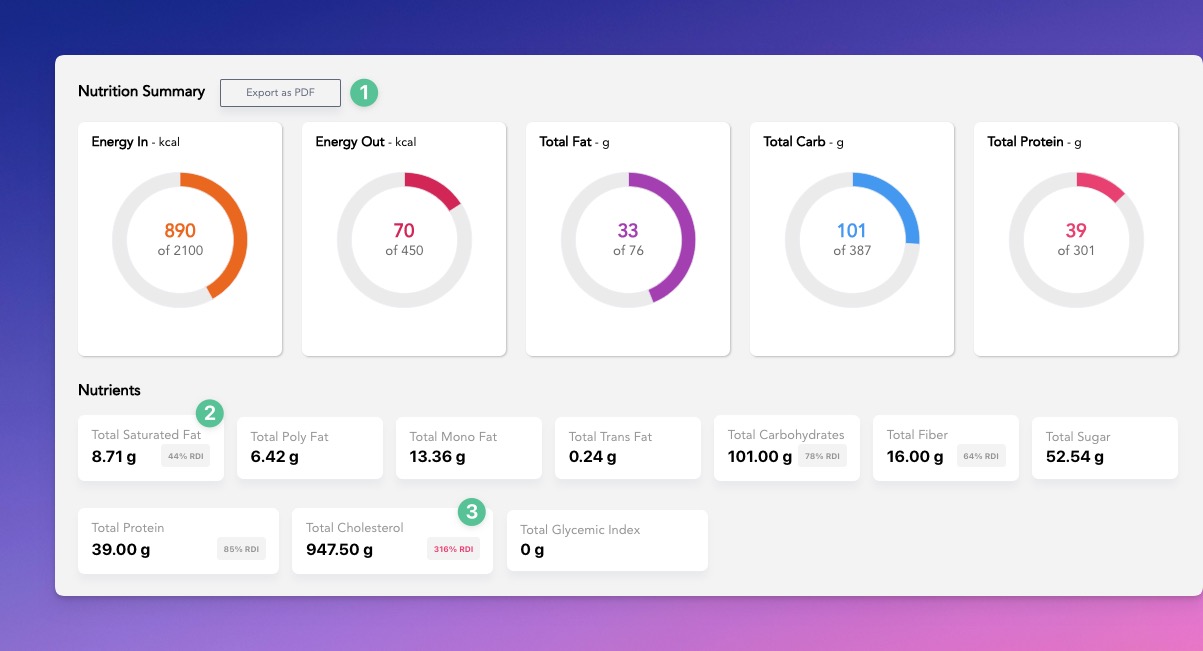1203x651 pixels.
Task: Select the Total Fat donut chart
Action: [628, 239]
